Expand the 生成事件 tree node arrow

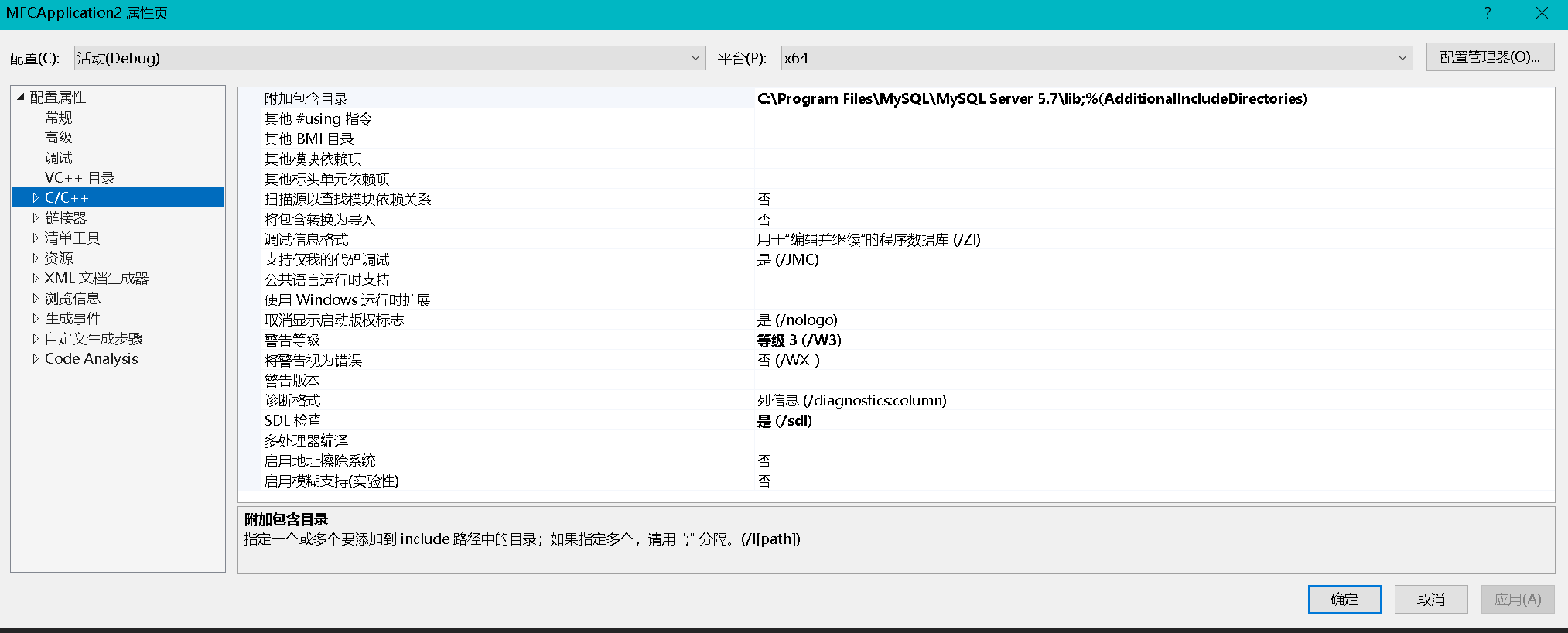36,319
